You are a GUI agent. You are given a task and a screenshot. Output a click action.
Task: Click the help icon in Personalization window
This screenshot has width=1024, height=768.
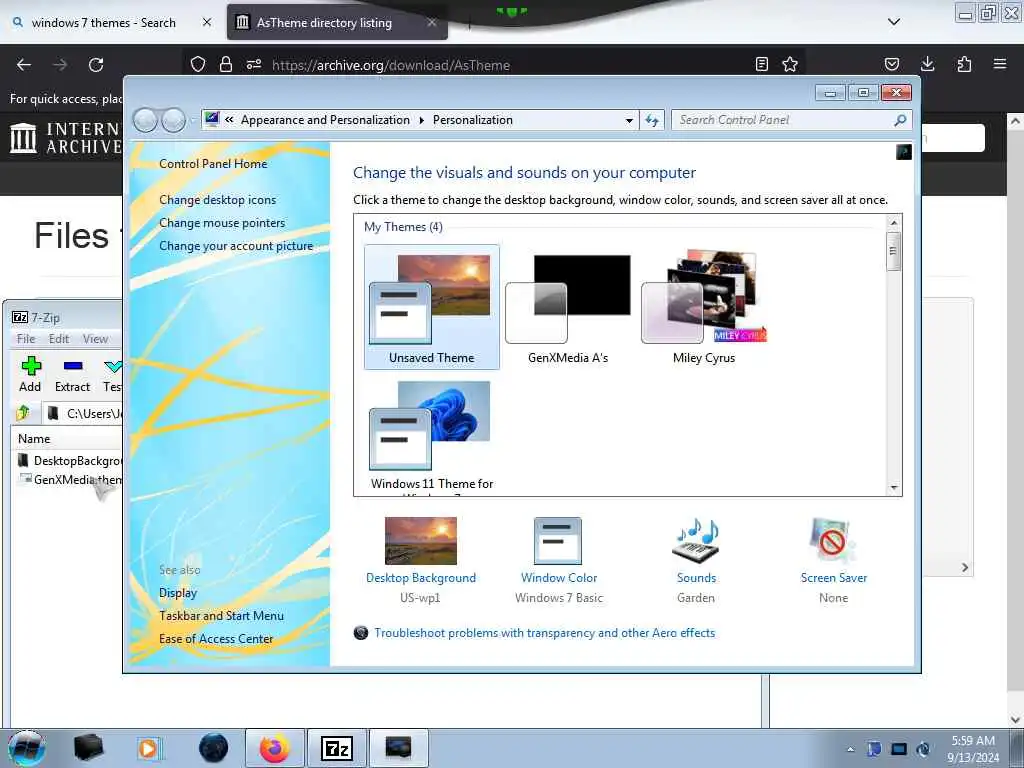(904, 152)
